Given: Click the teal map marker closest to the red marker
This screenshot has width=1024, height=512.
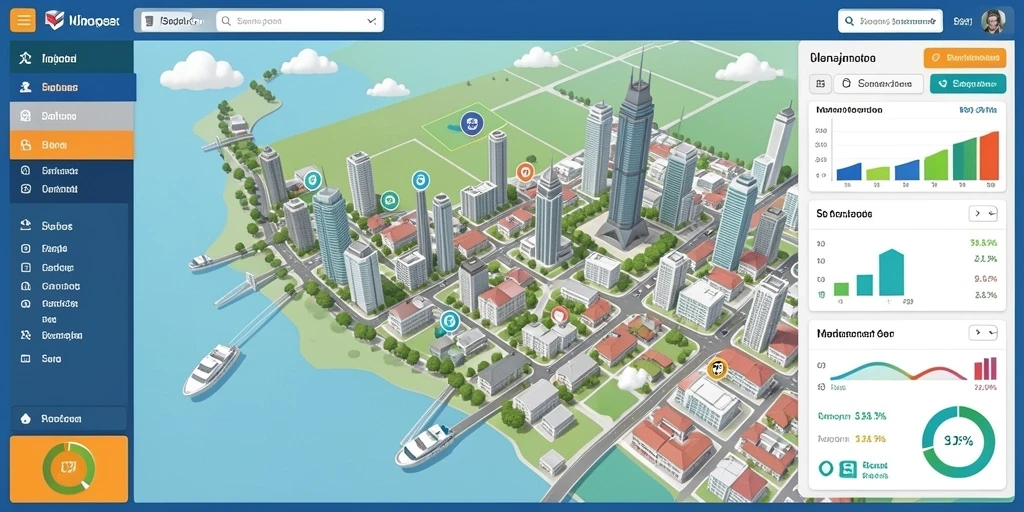Looking at the screenshot, I should tap(449, 321).
